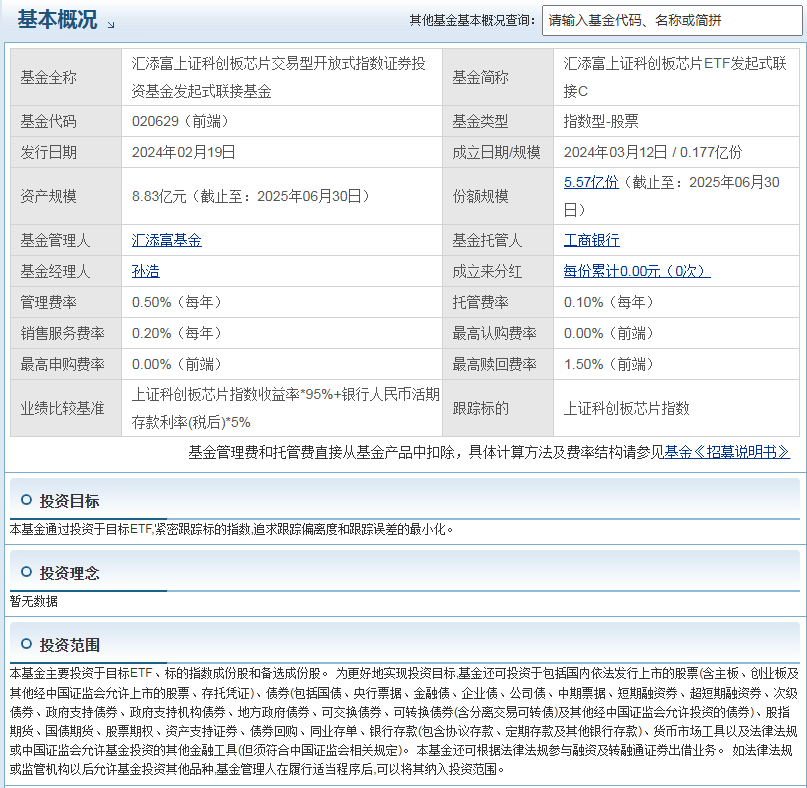The width and height of the screenshot is (807, 788).
Task: Click the 基金类型 label cell
Action: pyautogui.click(x=498, y=121)
